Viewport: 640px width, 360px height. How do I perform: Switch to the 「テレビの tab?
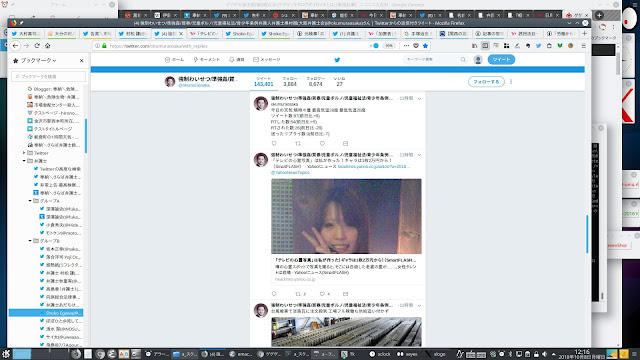pos(205,33)
